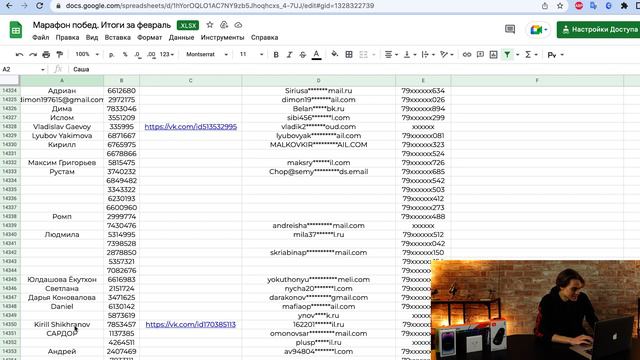Click the XLSX badge
This screenshot has width=640, height=360.
click(x=188, y=25)
